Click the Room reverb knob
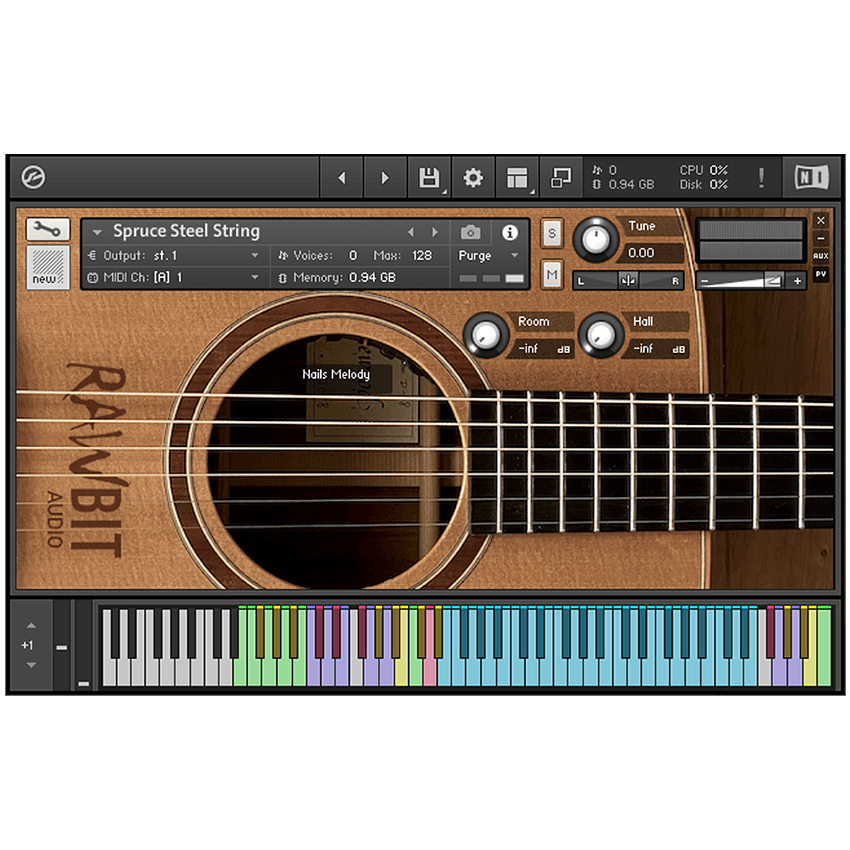The image size is (850, 850). pos(486,335)
